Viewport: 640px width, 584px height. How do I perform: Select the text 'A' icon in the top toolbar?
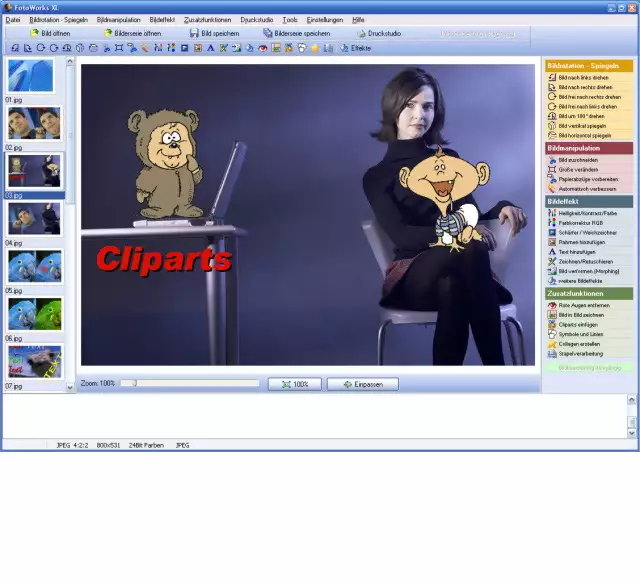click(211, 48)
